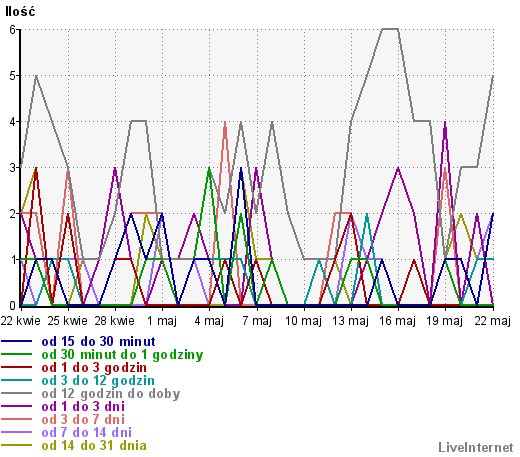Image resolution: width=520 pixels, height=457 pixels.
Task: Click the '13 maj' date axis label
Action: (351, 321)
